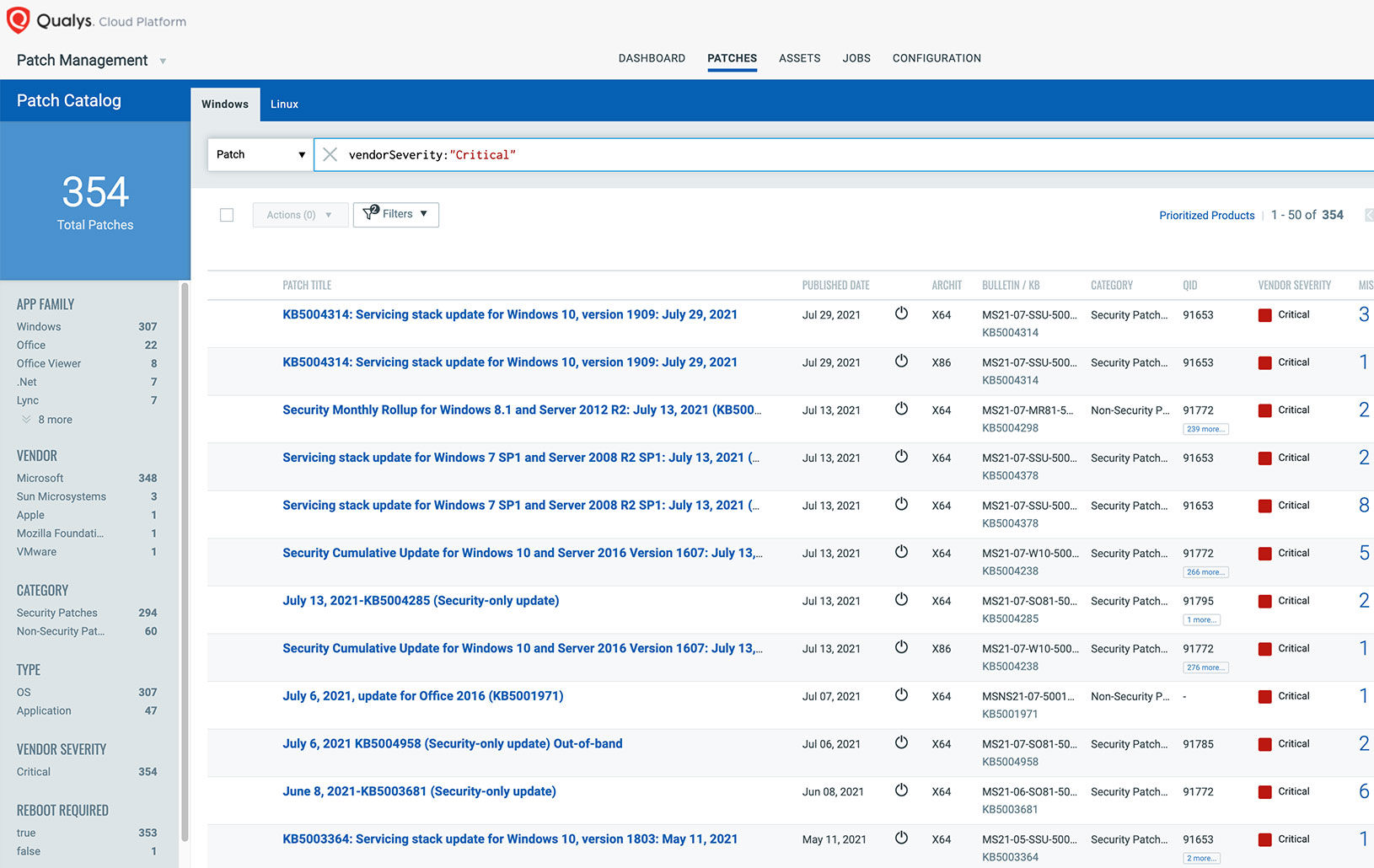Viewport: 1374px width, 868px height.
Task: Click the power icon on the June 8 KB5003681 row
Action: (x=901, y=790)
